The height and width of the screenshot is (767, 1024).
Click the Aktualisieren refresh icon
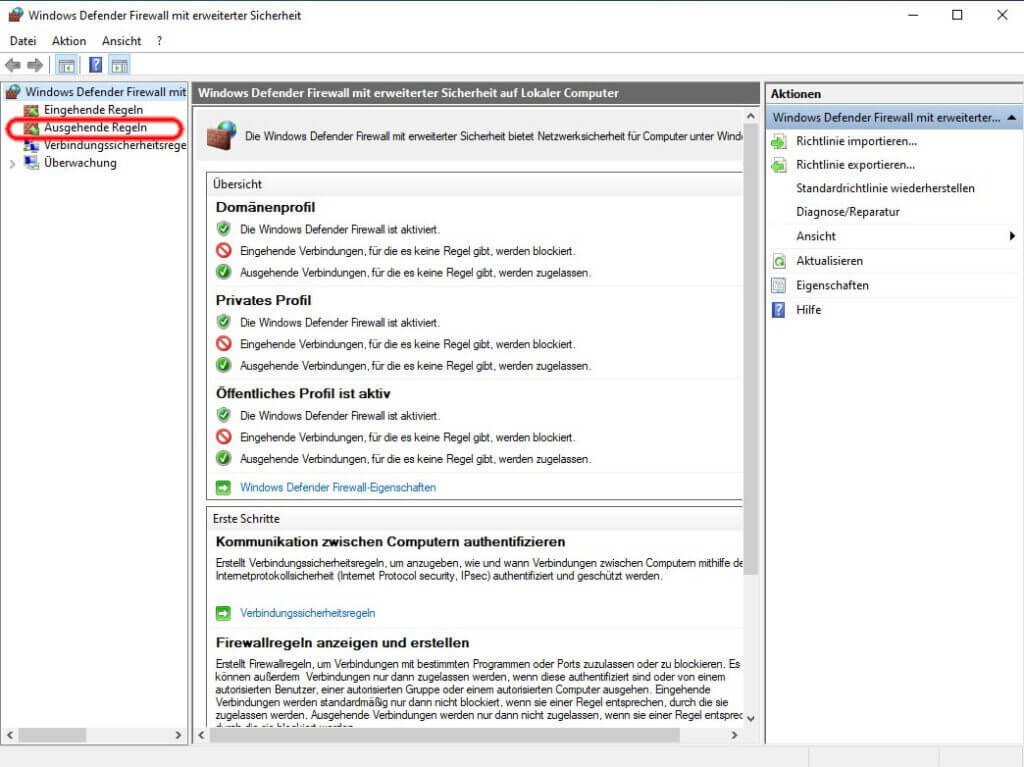(779, 261)
